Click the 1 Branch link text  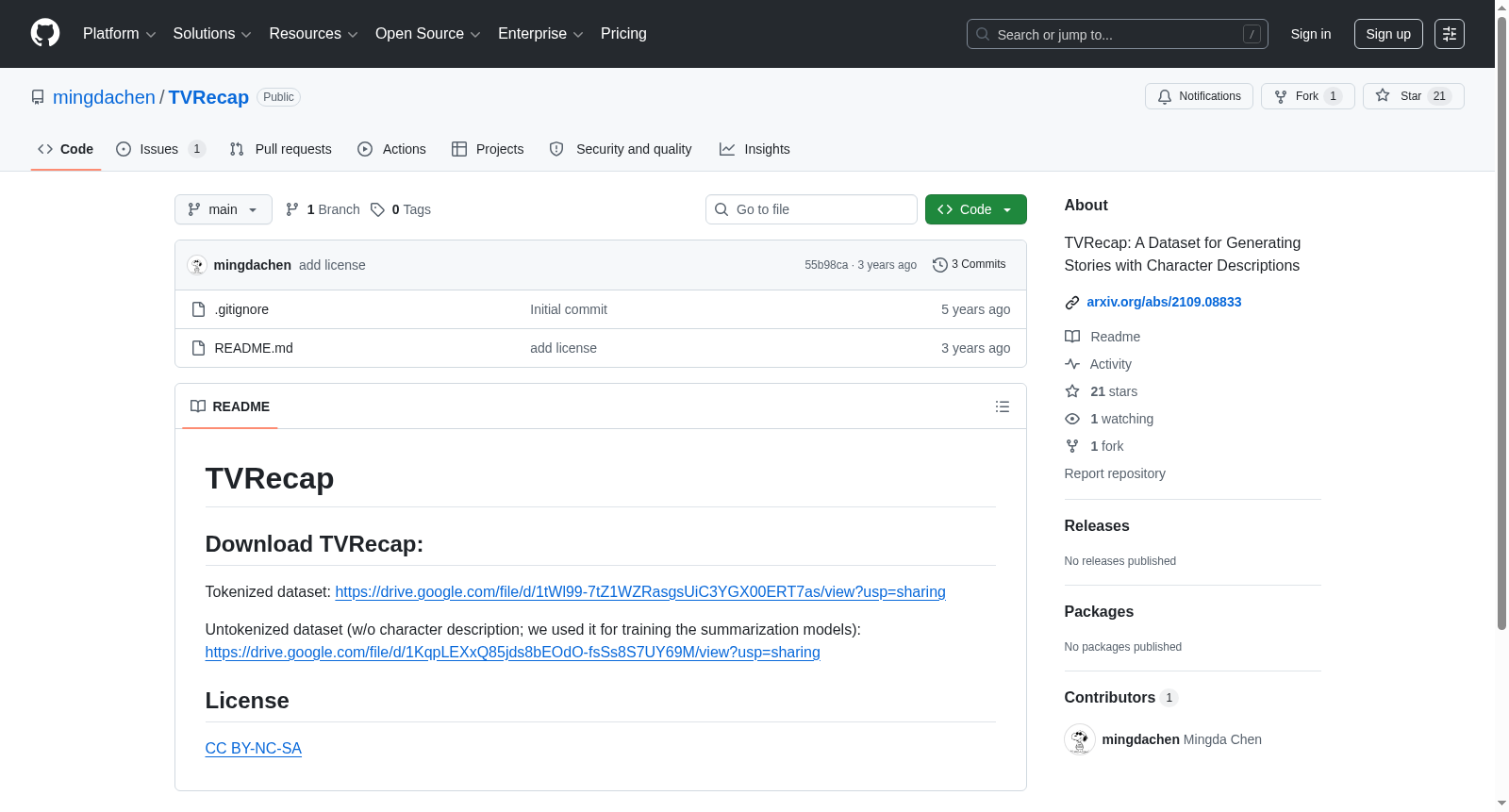point(334,209)
